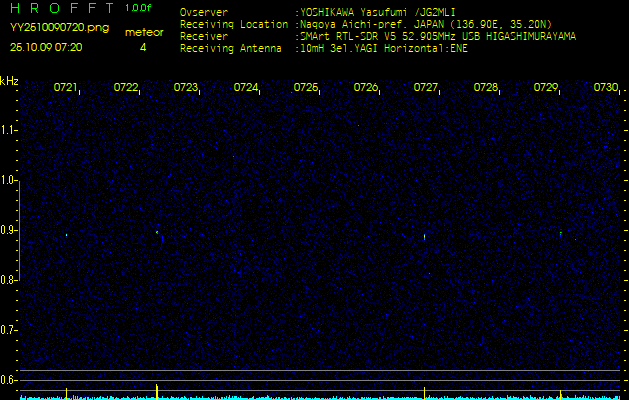Select the 0723 time marker
The height and width of the screenshot is (400, 629).
point(185,88)
